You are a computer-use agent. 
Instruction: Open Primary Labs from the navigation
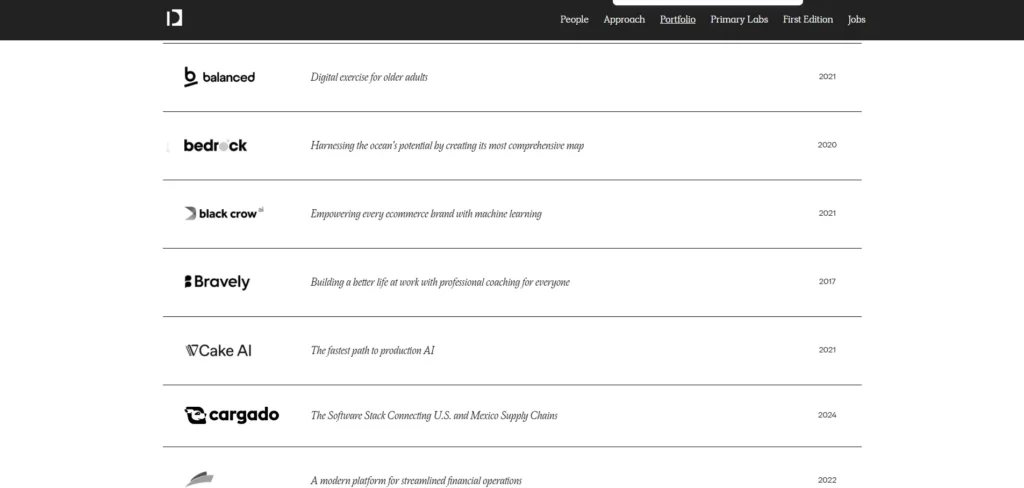[739, 20]
